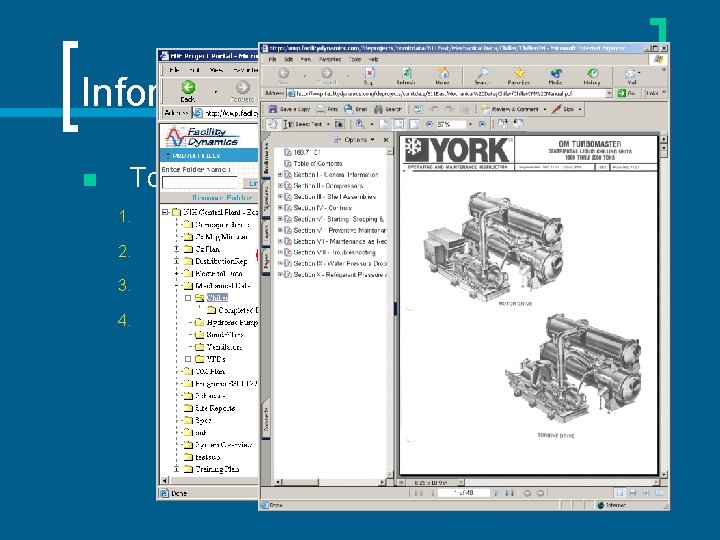Click the Email icon in Acrobat toolbar
Screen dimensions: 720x540
(x=355, y=109)
